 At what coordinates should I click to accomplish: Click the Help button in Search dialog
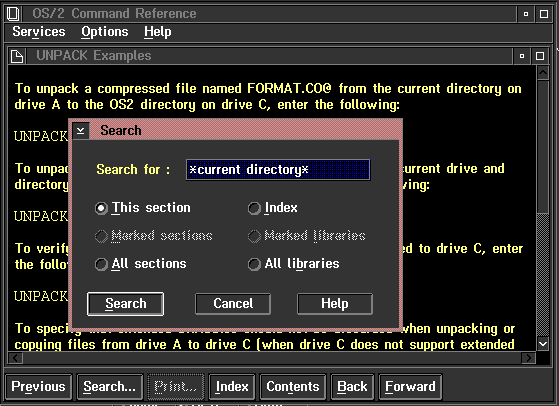(335, 304)
